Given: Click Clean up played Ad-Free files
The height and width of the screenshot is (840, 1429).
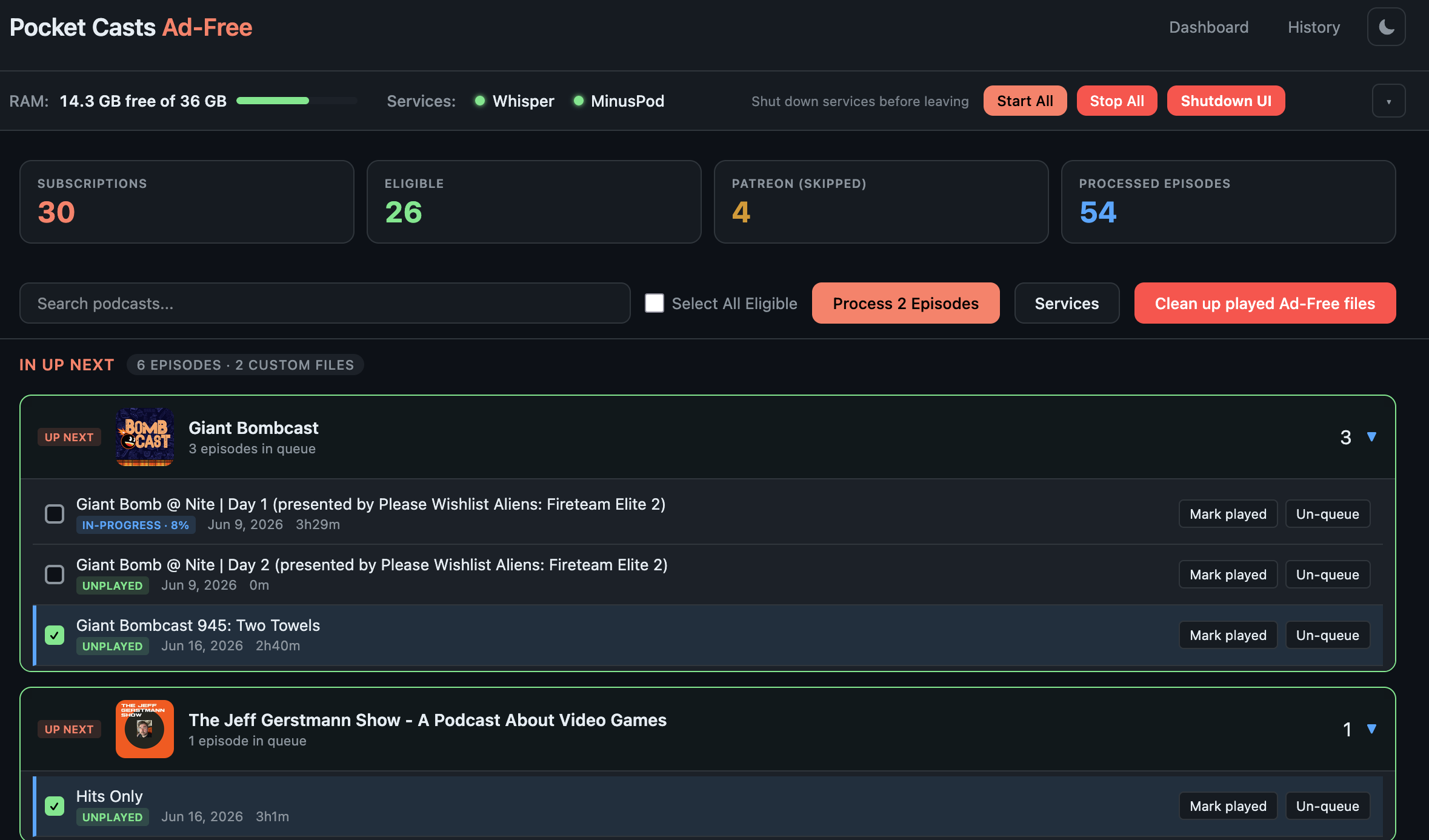Looking at the screenshot, I should [x=1265, y=303].
